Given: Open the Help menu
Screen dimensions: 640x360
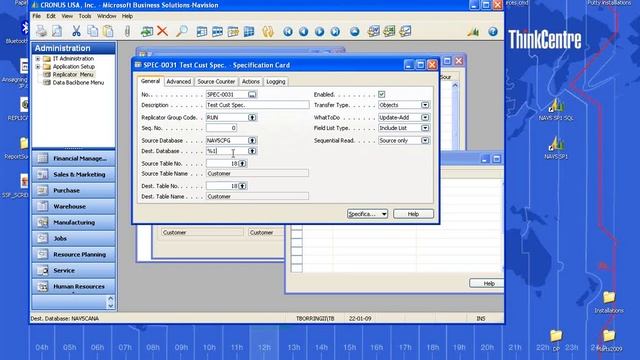Looking at the screenshot, I should tap(127, 16).
